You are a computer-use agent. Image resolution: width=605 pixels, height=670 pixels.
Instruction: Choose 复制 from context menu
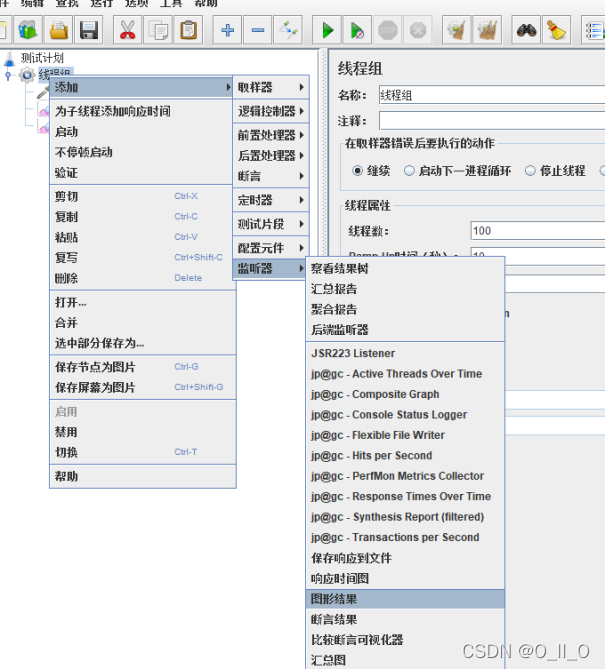(x=143, y=217)
